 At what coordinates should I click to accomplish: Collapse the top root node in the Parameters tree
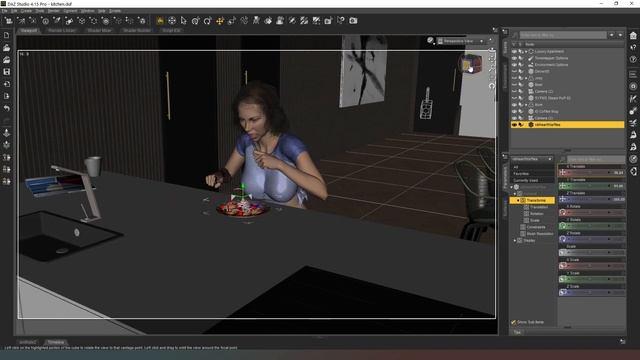pos(512,187)
